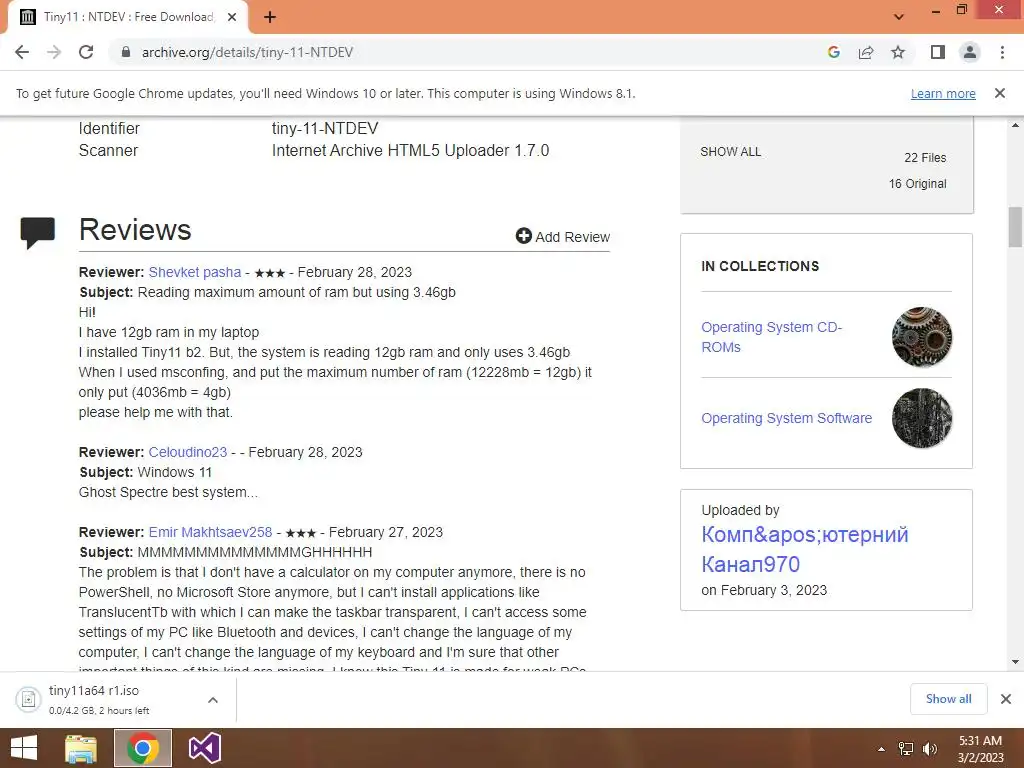Viewport: 1024px width, 768px height.
Task: Open a new browser tab
Action: 270,17
